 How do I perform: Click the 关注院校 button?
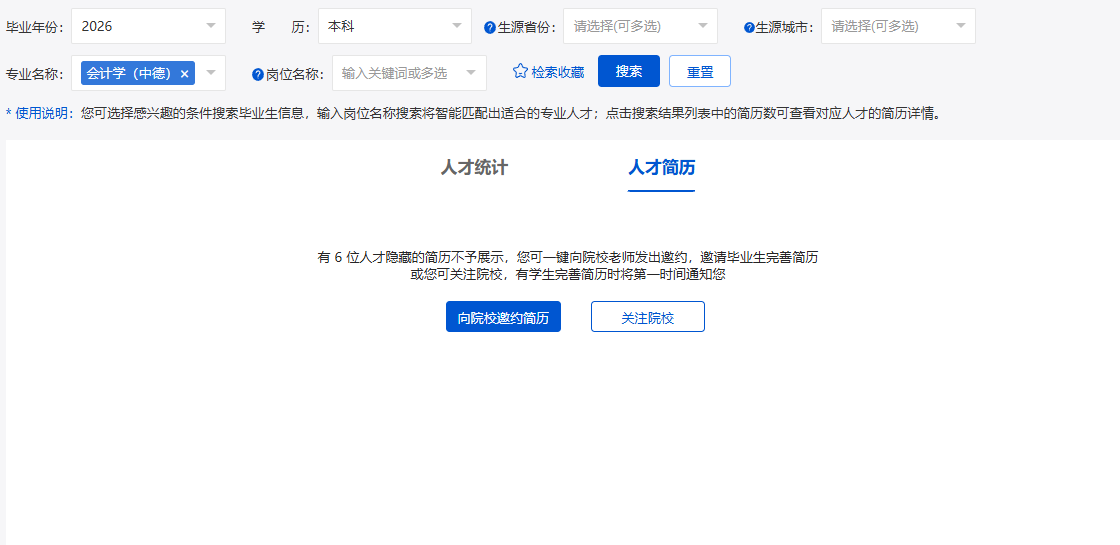click(647, 317)
